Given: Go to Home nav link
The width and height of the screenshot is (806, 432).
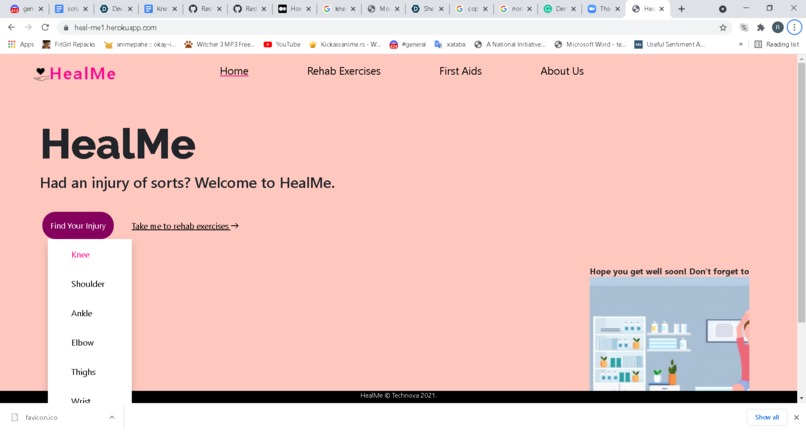Looking at the screenshot, I should (234, 71).
